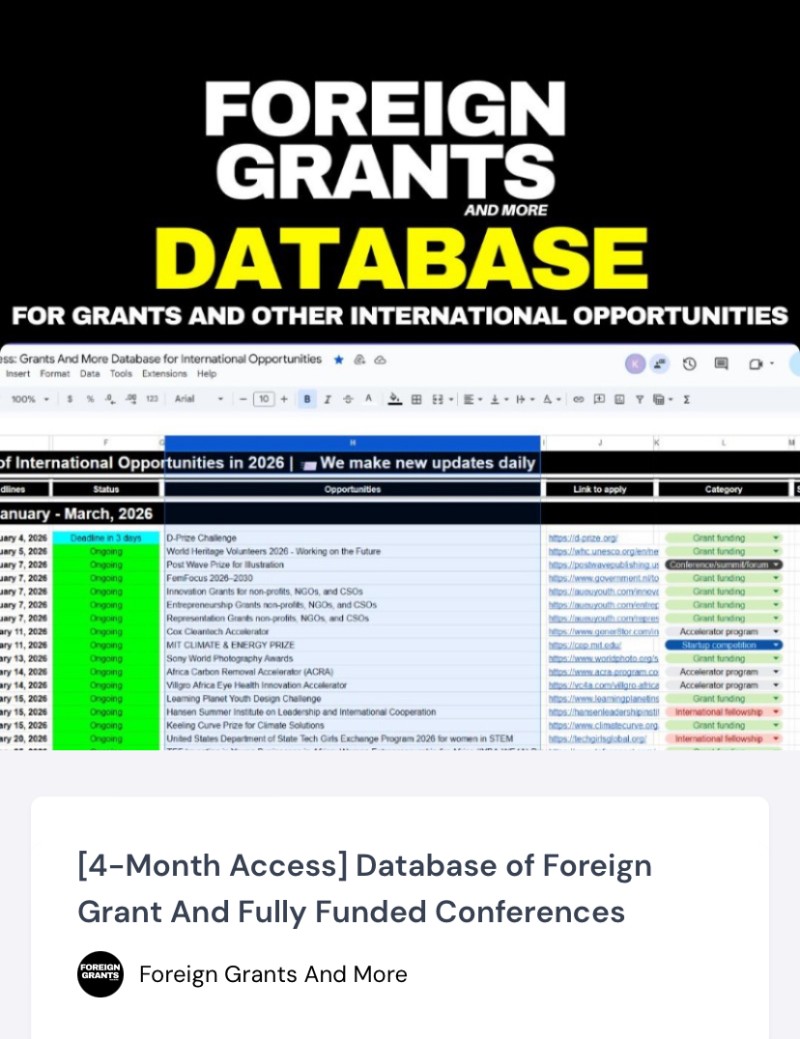Image resolution: width=800 pixels, height=1039 pixels.
Task: Open the Extensions menu
Action: coord(164,374)
